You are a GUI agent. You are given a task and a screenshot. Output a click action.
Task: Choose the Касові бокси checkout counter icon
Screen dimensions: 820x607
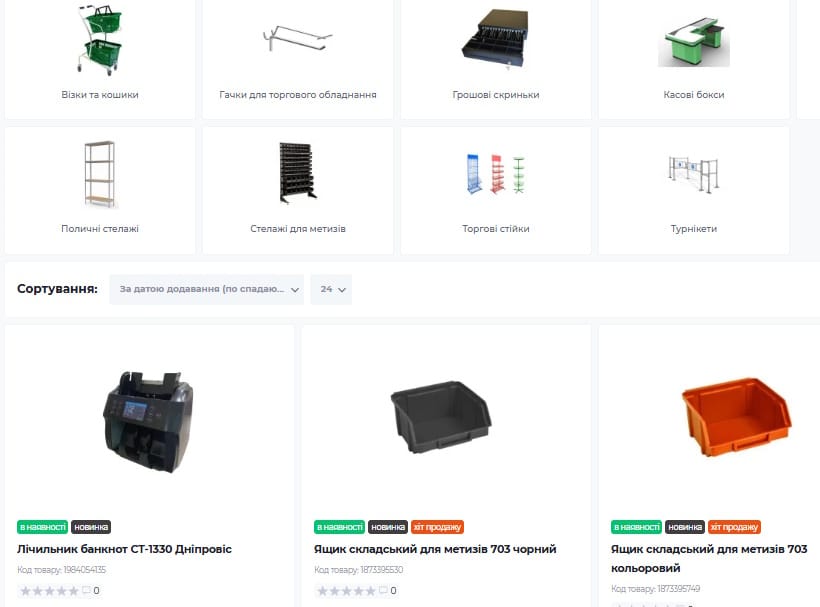(693, 42)
